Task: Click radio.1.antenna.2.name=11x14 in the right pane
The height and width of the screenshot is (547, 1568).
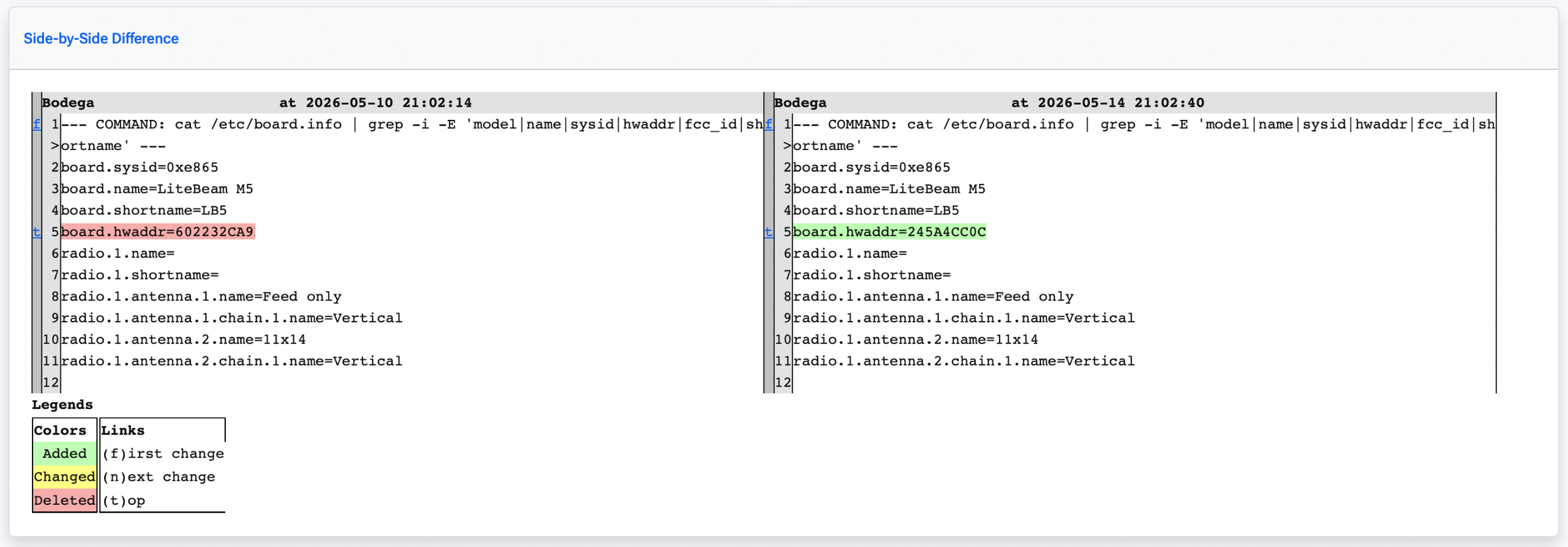Action: click(x=916, y=340)
